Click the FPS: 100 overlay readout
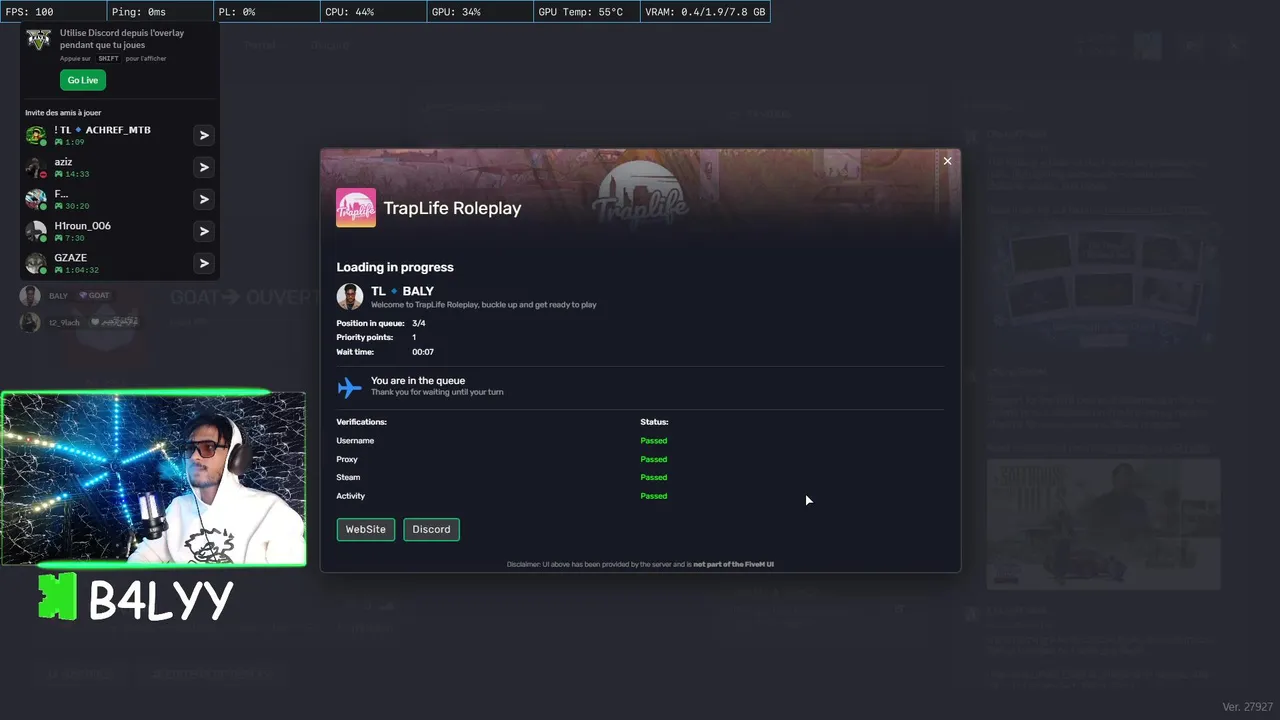 click(x=30, y=12)
